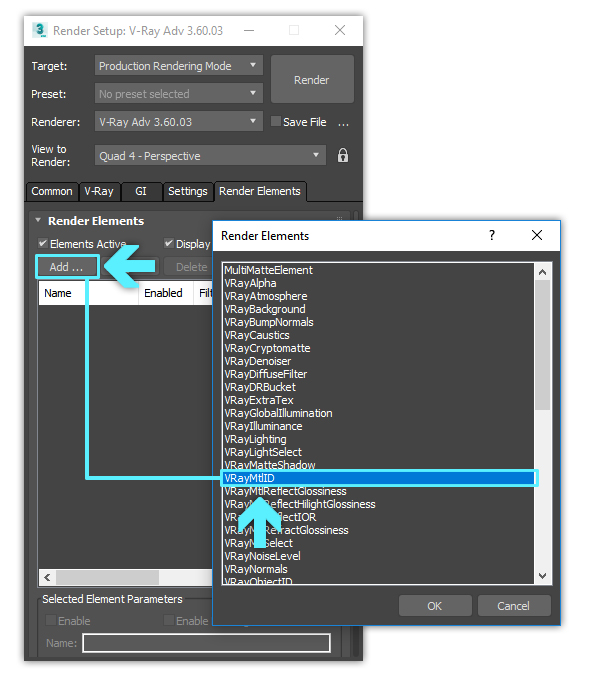The image size is (589, 685).
Task: Open the Preset dropdown
Action: point(179,93)
